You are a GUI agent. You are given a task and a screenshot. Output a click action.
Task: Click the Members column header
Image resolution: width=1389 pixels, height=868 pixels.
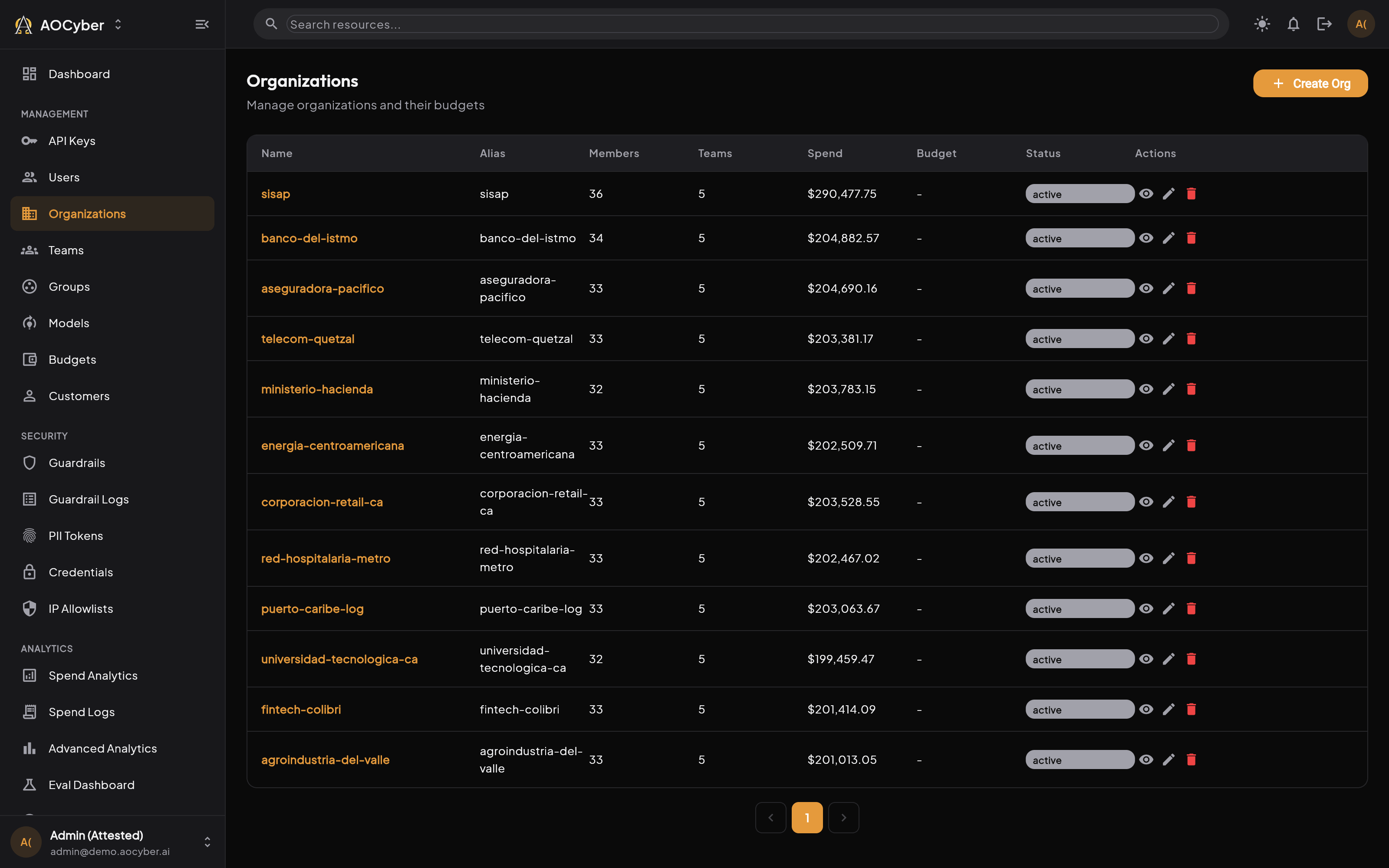tap(614, 153)
